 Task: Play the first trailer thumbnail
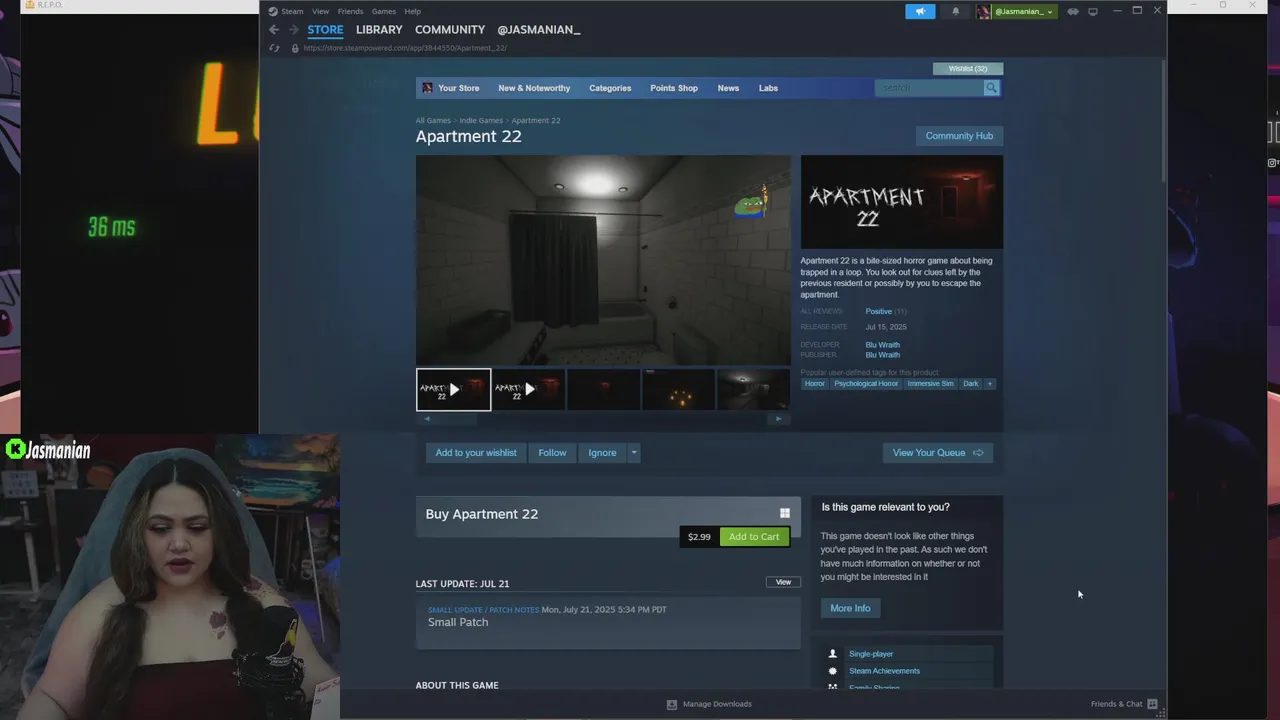click(x=453, y=390)
